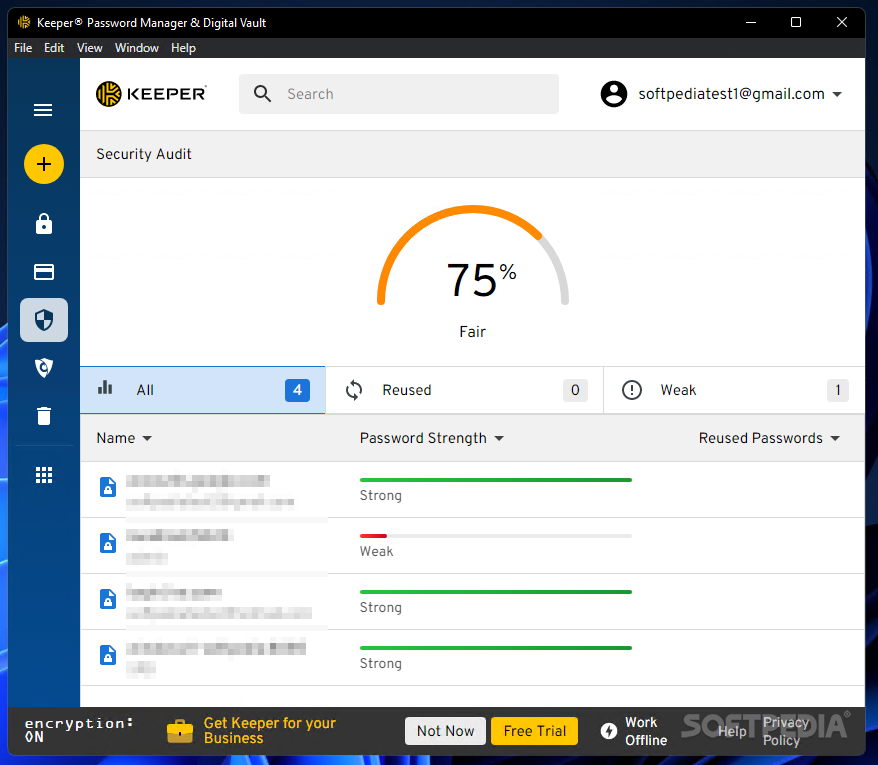Switch to the Reused tab
This screenshot has height=765, width=878.
(464, 390)
